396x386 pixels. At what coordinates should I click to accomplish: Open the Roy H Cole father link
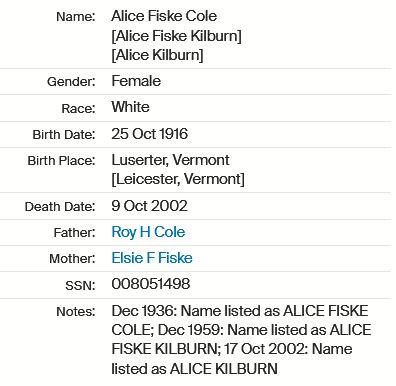pos(148,232)
